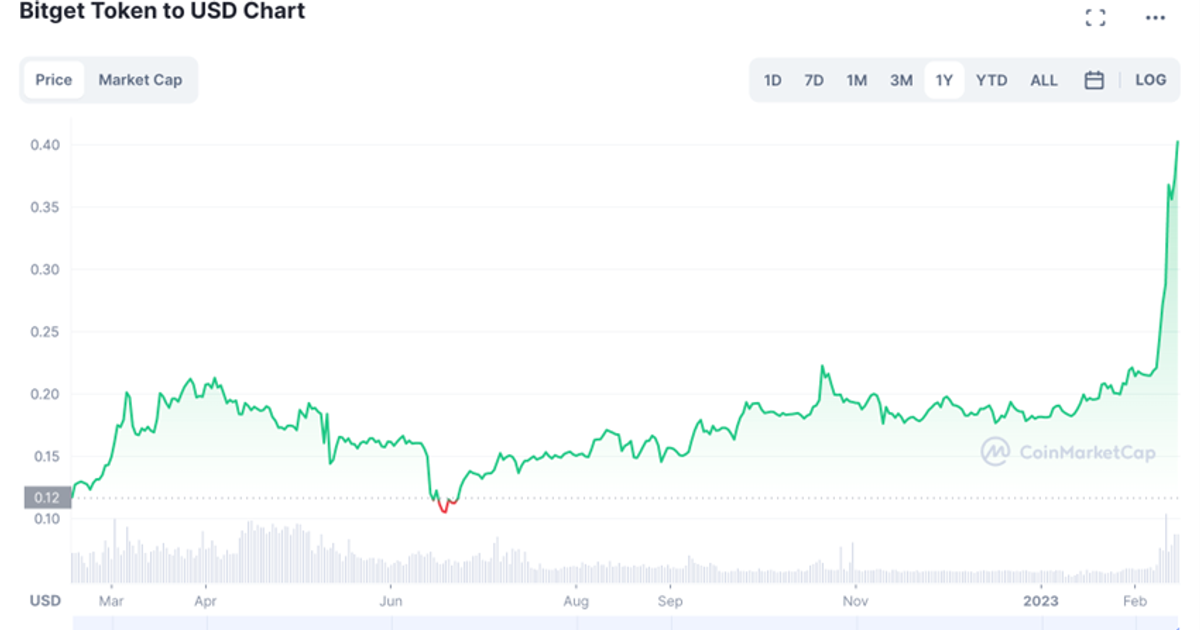Show all-time data with ALL button
Screen dimensions: 1200x630
point(1043,79)
